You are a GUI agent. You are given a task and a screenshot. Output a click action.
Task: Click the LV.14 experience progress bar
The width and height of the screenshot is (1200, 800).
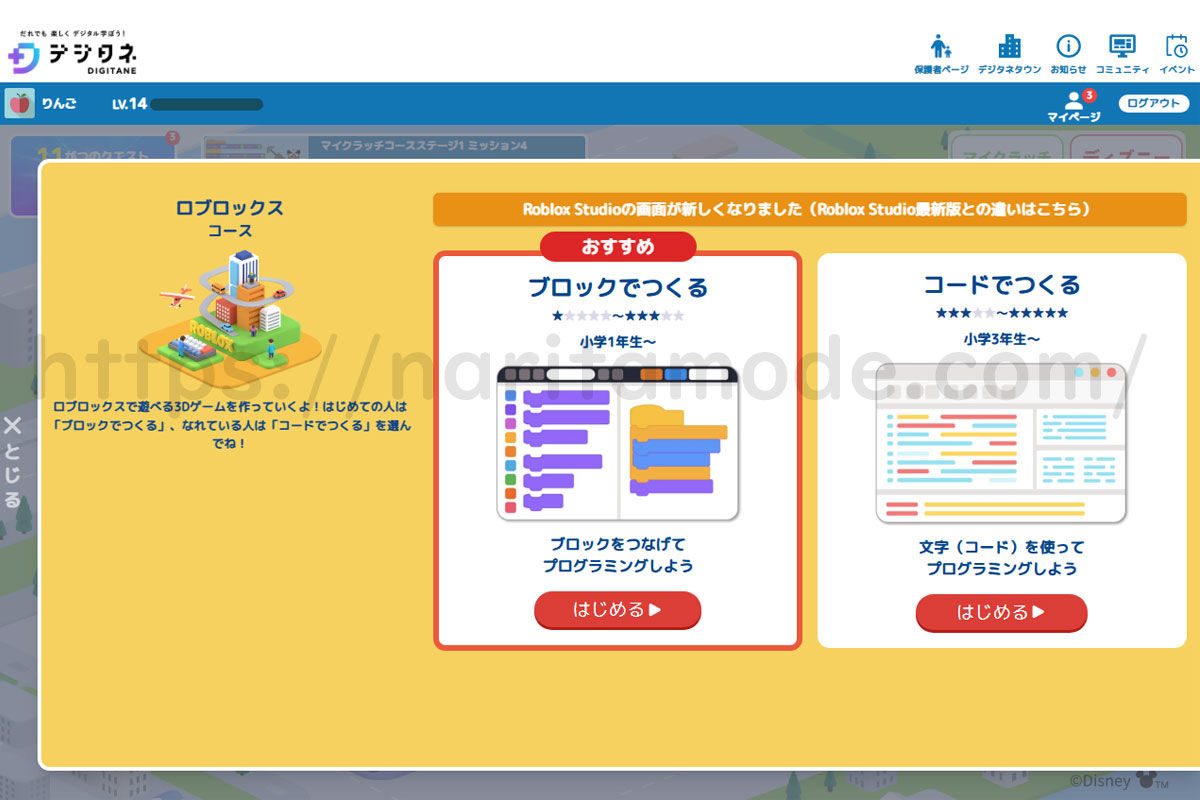(206, 104)
